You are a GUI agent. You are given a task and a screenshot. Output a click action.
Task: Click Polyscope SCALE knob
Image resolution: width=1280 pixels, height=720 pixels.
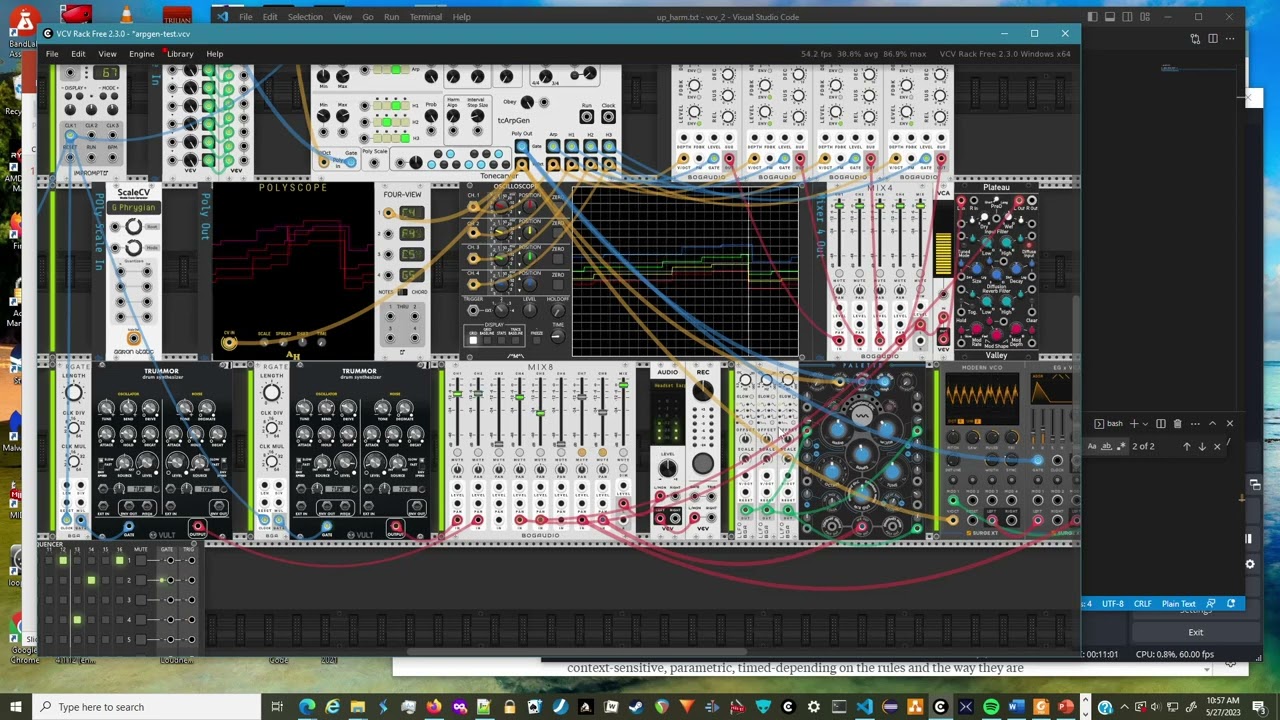pyautogui.click(x=264, y=342)
